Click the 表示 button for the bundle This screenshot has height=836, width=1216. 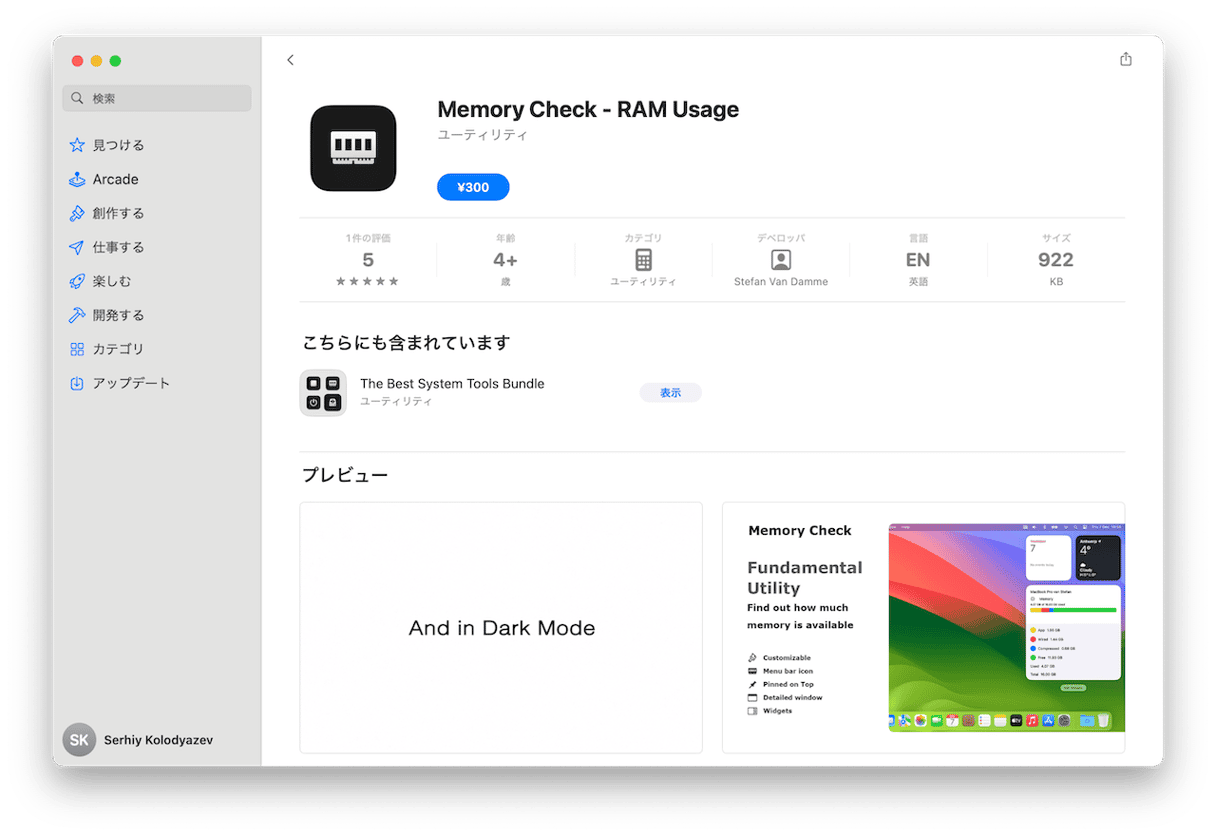point(670,393)
